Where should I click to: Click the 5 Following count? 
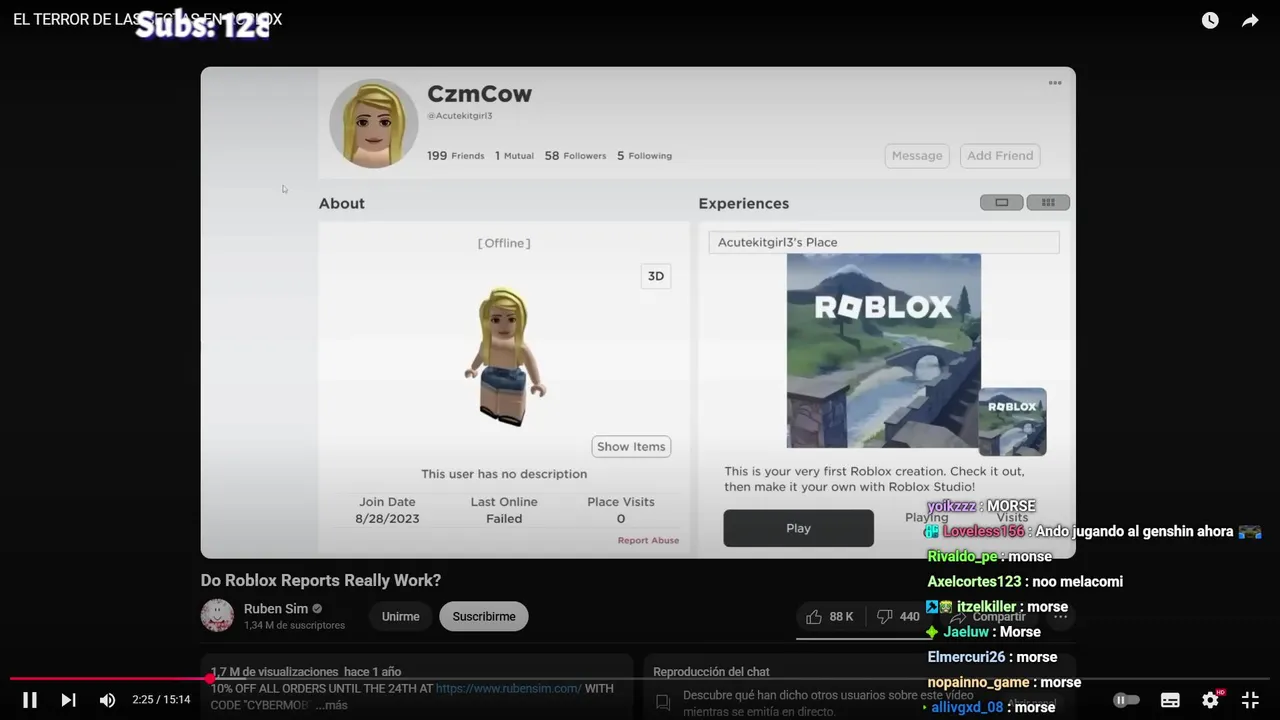644,156
